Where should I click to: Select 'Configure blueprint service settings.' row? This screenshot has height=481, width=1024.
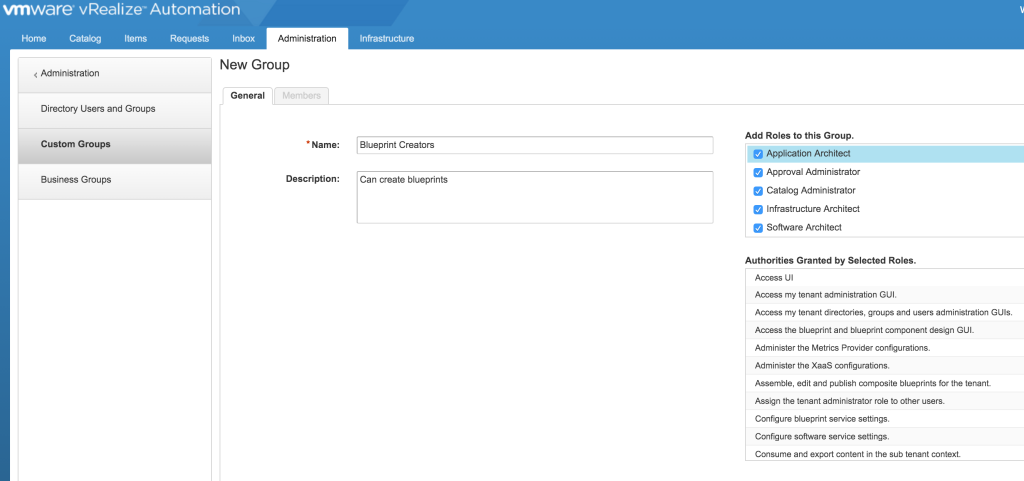coord(884,418)
